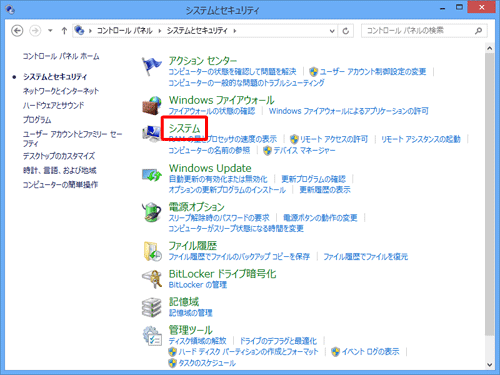Click the BitLocker keys icon

coord(152,279)
